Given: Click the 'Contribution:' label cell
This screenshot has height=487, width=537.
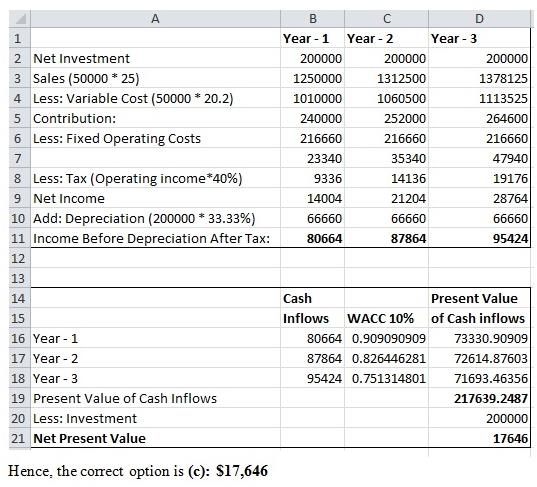Looking at the screenshot, I should point(155,118).
